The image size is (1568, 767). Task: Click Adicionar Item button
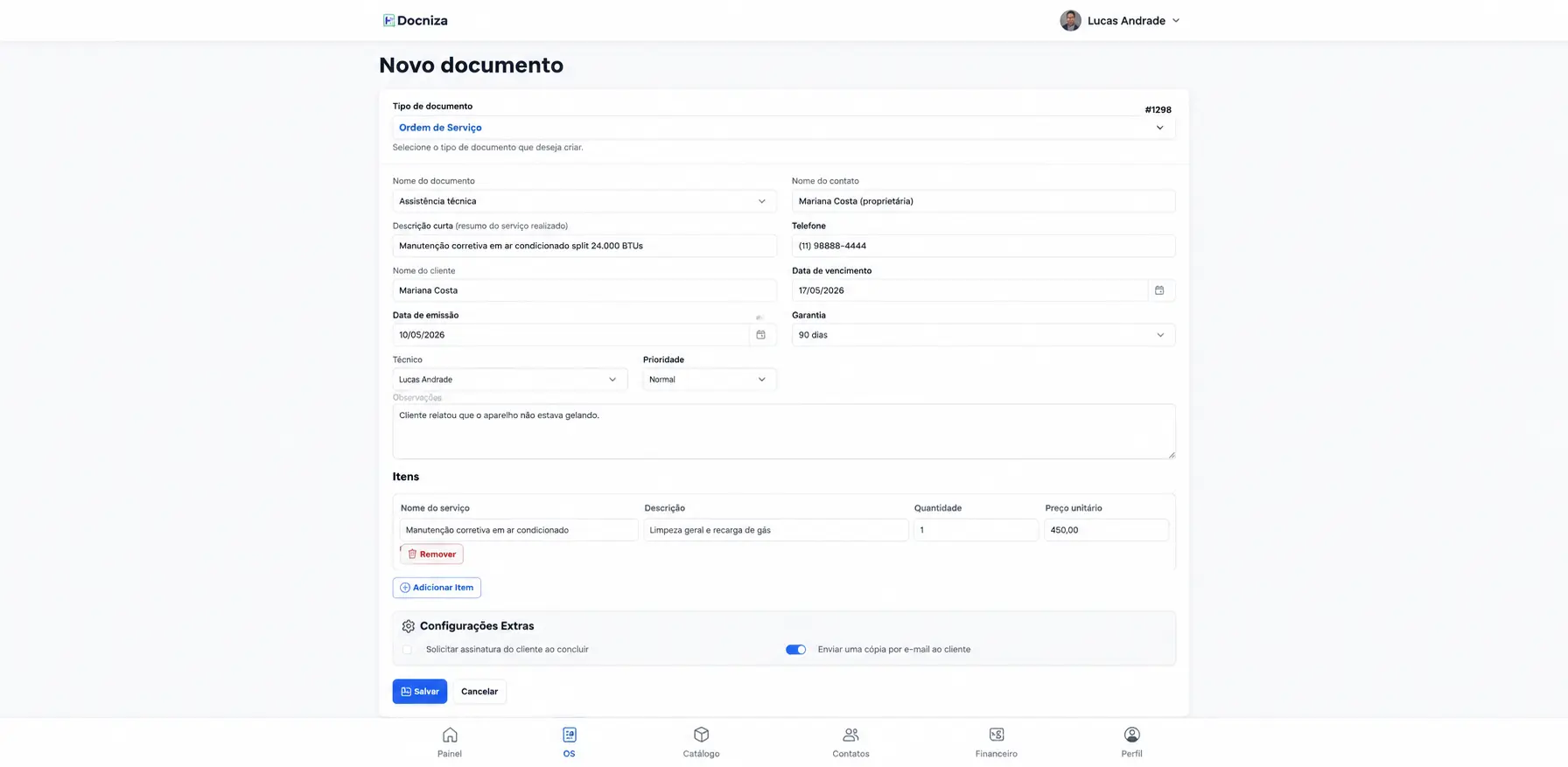[437, 588]
